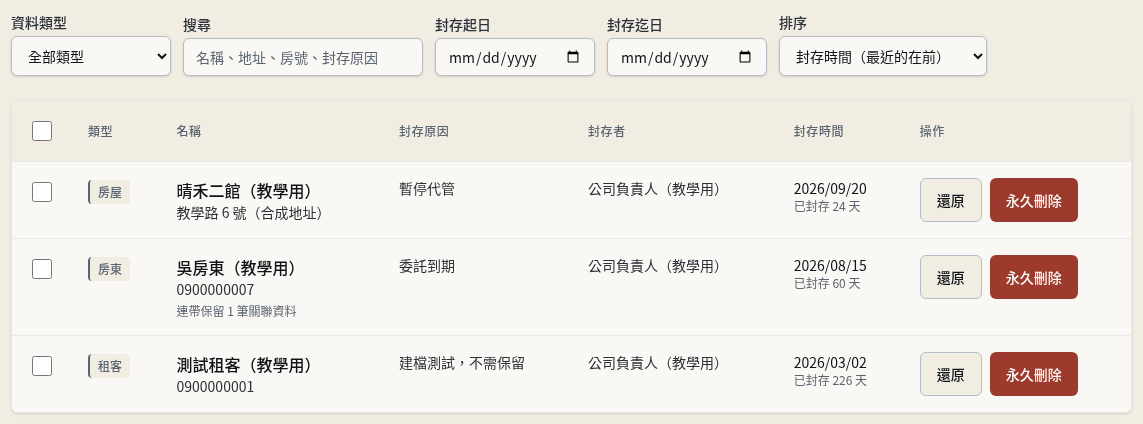
Task: Click archive date 2026/08/15
Action: 830,266
